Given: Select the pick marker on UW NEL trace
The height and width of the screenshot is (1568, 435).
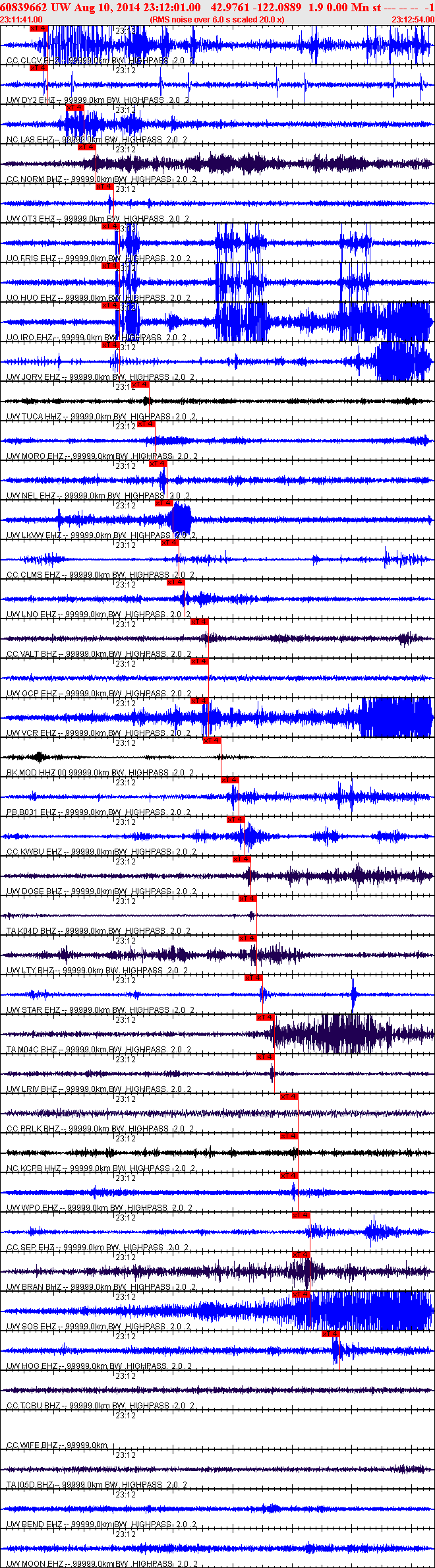Looking at the screenshot, I should click(158, 464).
